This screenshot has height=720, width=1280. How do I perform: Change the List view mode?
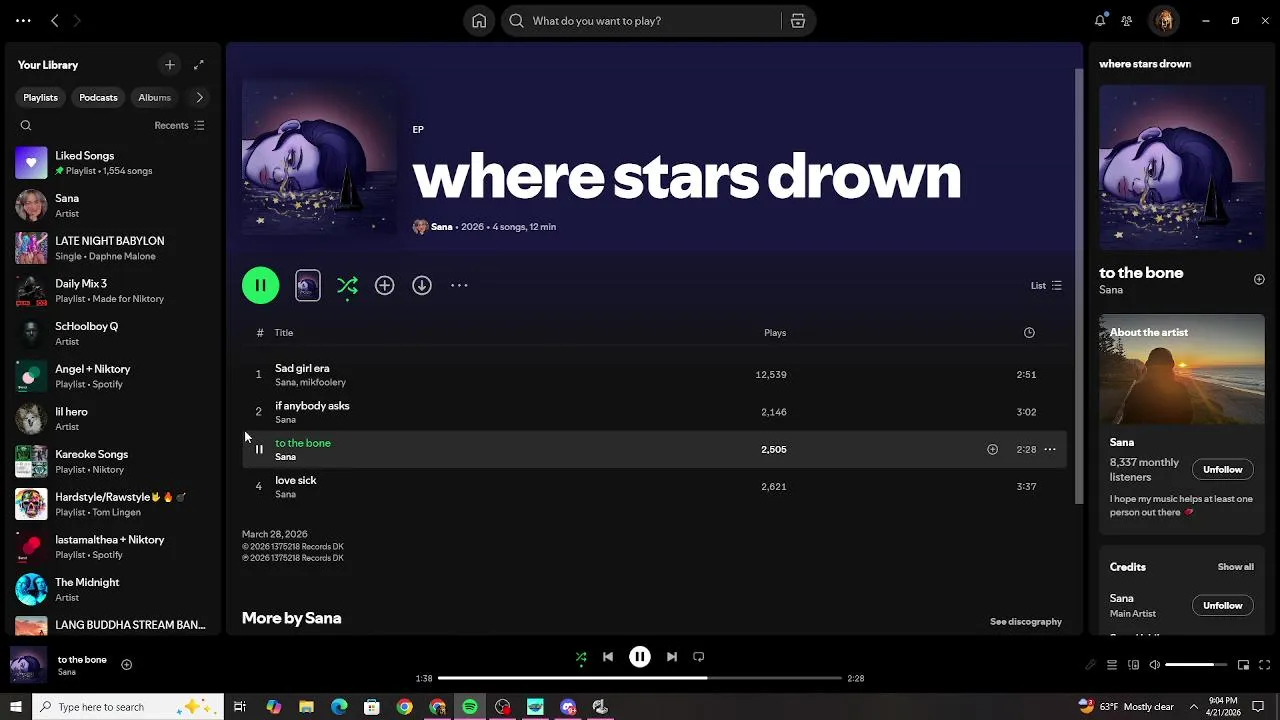click(1046, 286)
